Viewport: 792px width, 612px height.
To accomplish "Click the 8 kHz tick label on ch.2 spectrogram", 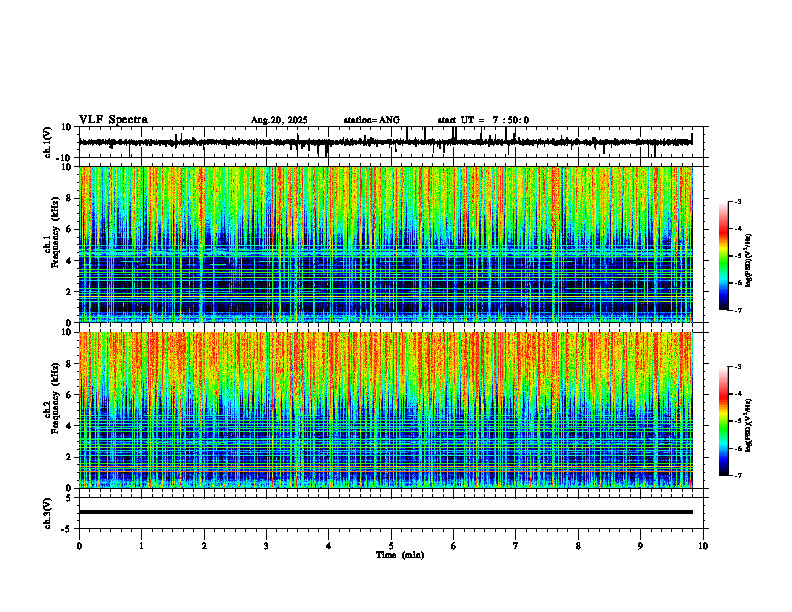I will pos(70,364).
